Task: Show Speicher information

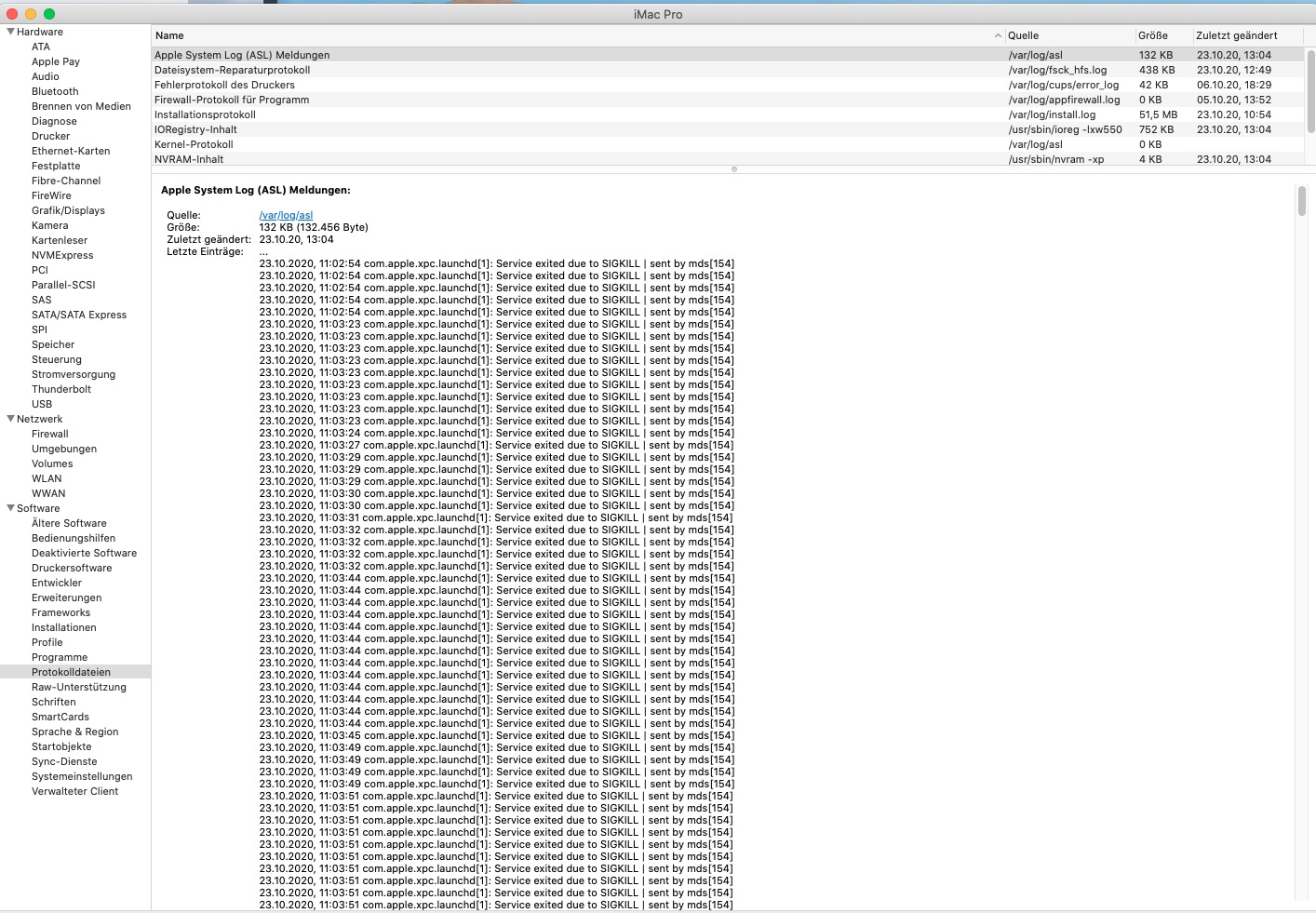Action: tap(53, 344)
